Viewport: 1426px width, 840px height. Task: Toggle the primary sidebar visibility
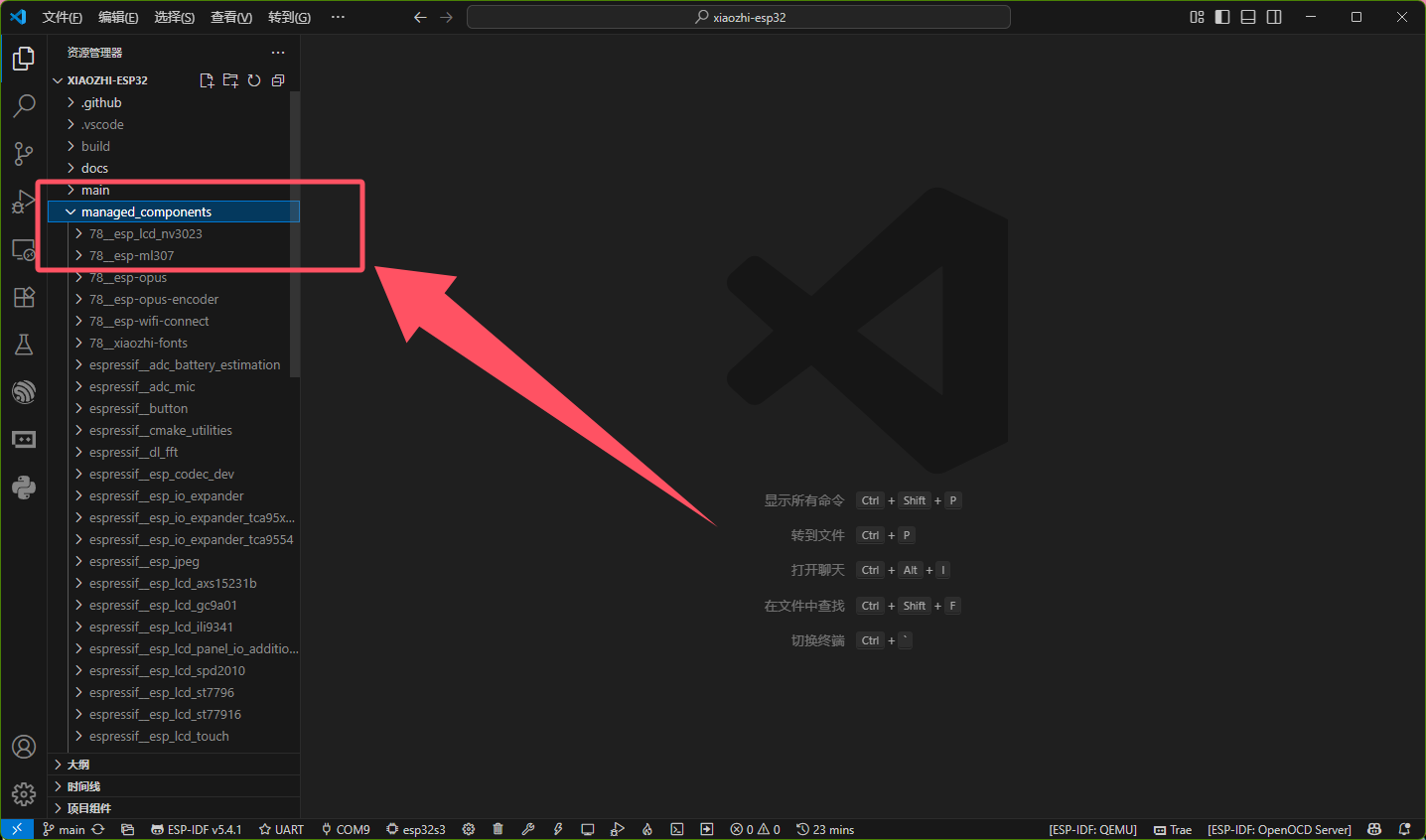1222,17
